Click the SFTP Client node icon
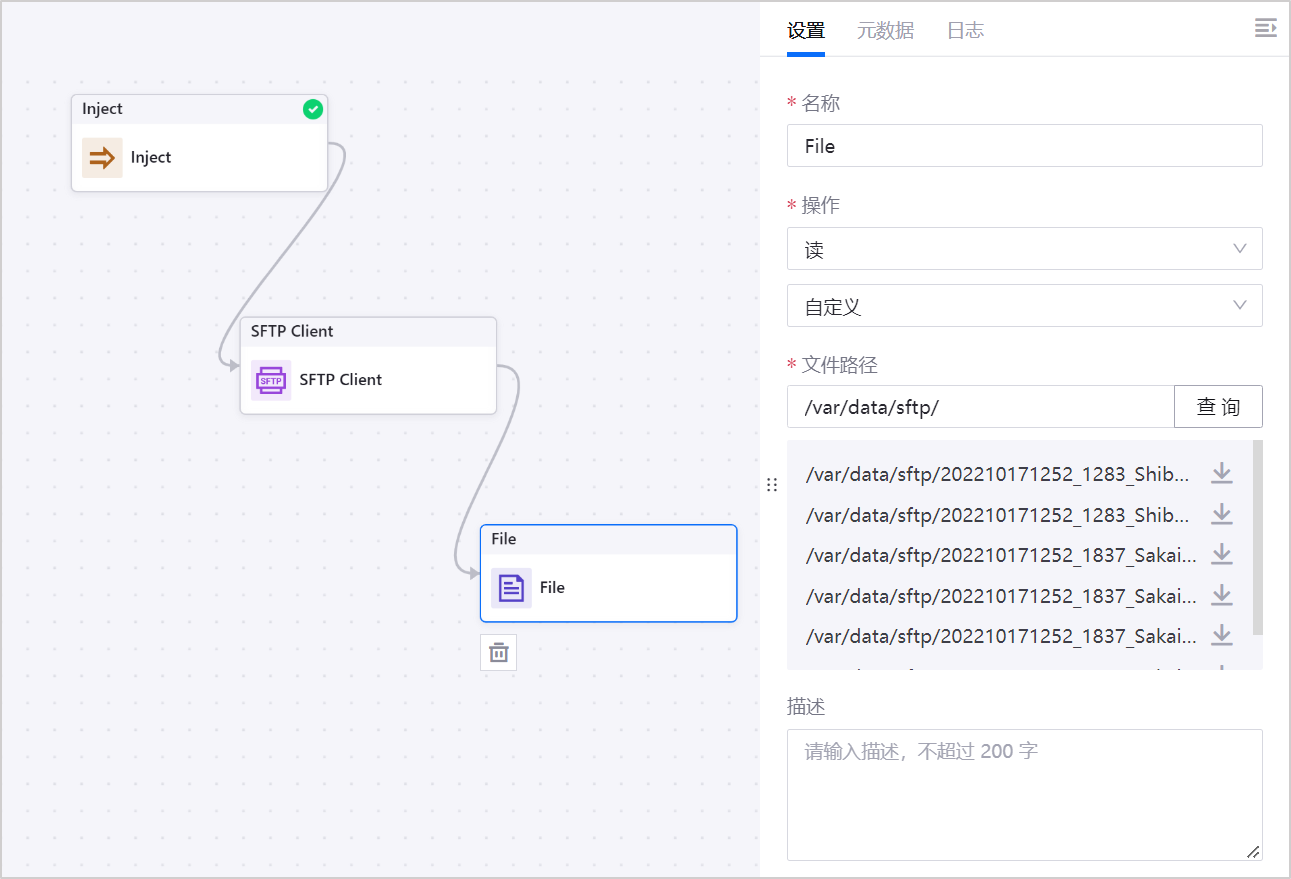 pyautogui.click(x=271, y=380)
